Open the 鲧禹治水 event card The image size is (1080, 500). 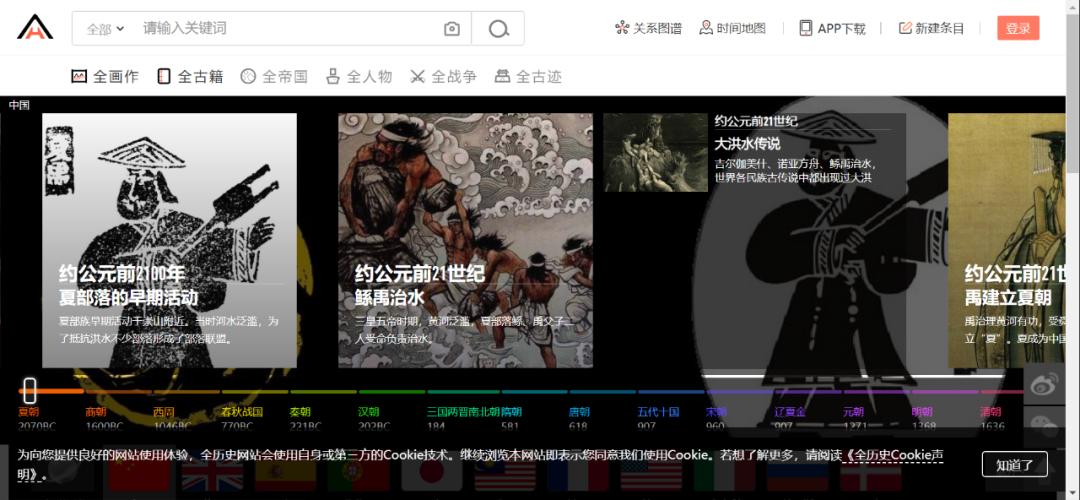pyautogui.click(x=466, y=240)
